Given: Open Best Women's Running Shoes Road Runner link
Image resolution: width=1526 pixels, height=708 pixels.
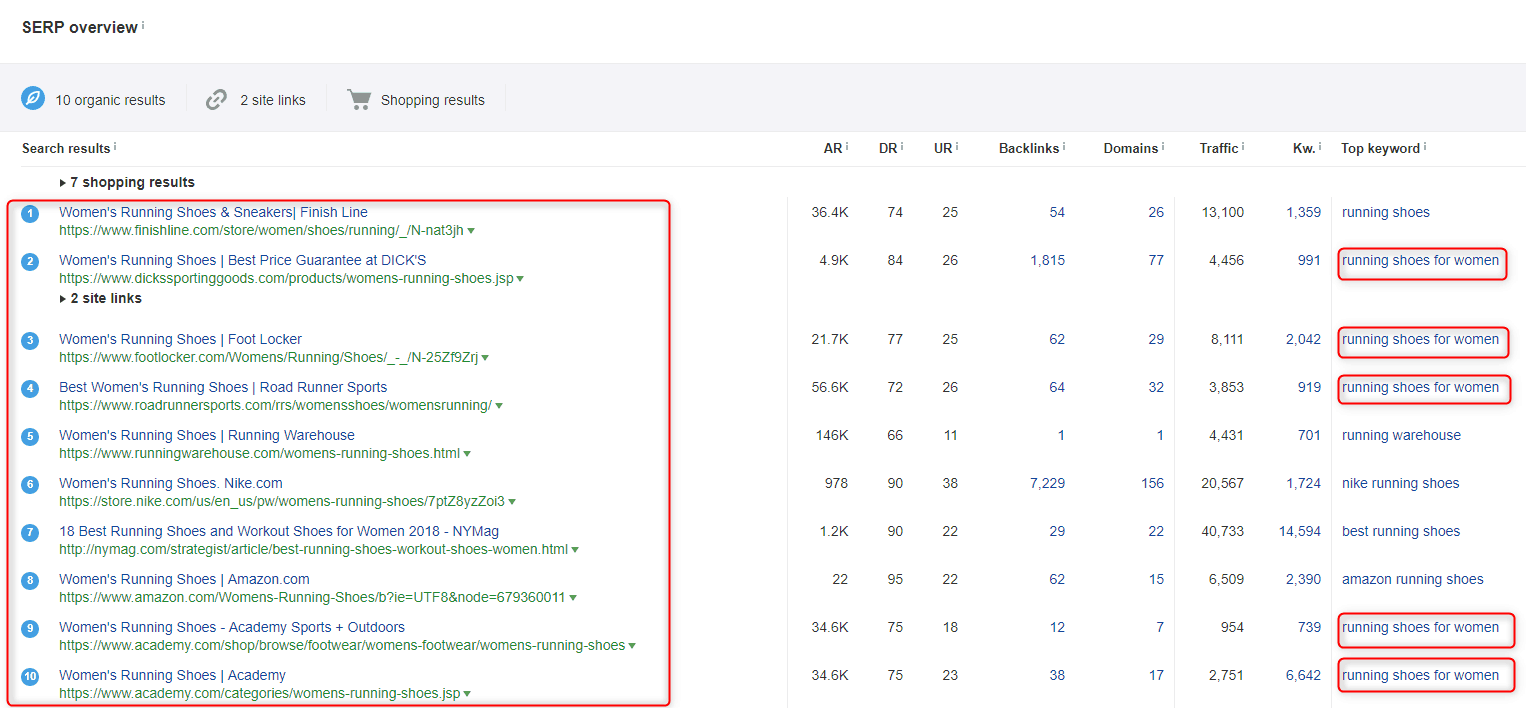Looking at the screenshot, I should coord(223,387).
